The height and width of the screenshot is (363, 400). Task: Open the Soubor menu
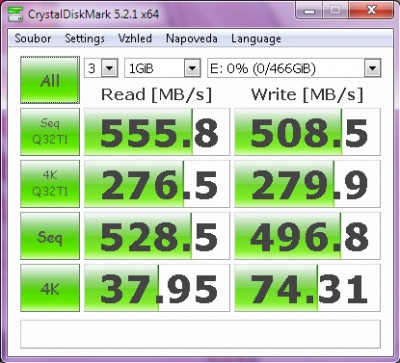click(x=33, y=39)
